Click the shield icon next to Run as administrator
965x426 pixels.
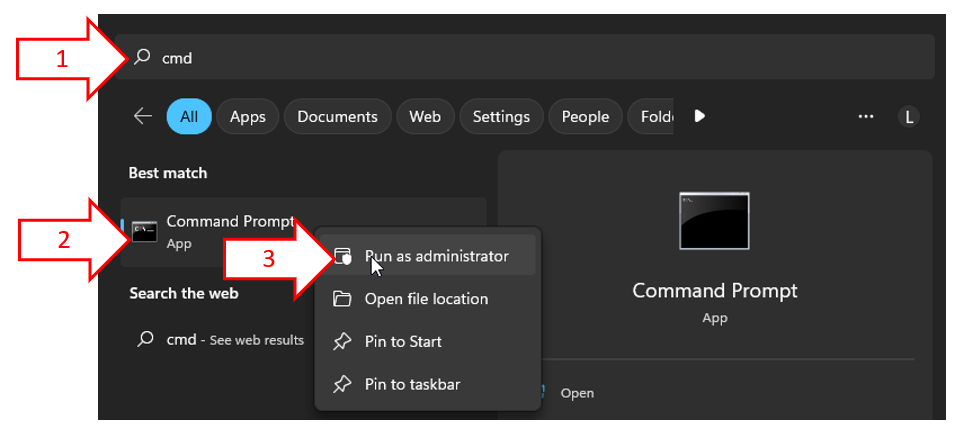[342, 256]
